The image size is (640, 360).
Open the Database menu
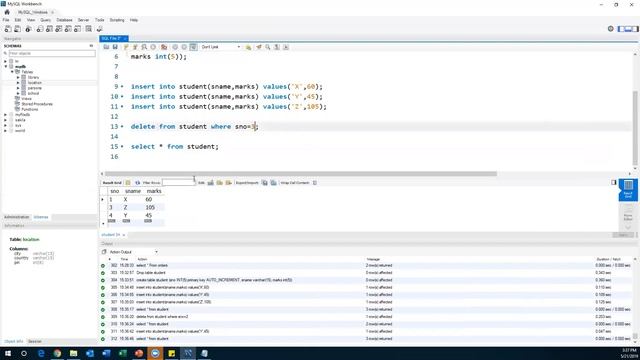tap(64, 20)
